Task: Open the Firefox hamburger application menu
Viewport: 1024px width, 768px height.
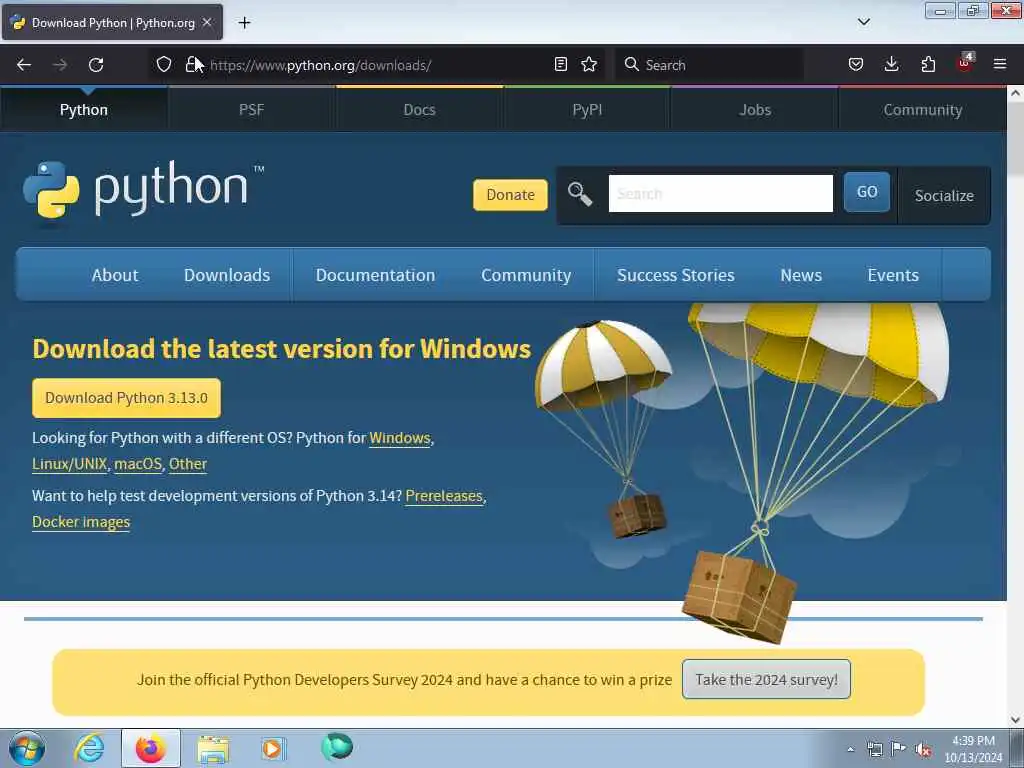Action: (1000, 64)
